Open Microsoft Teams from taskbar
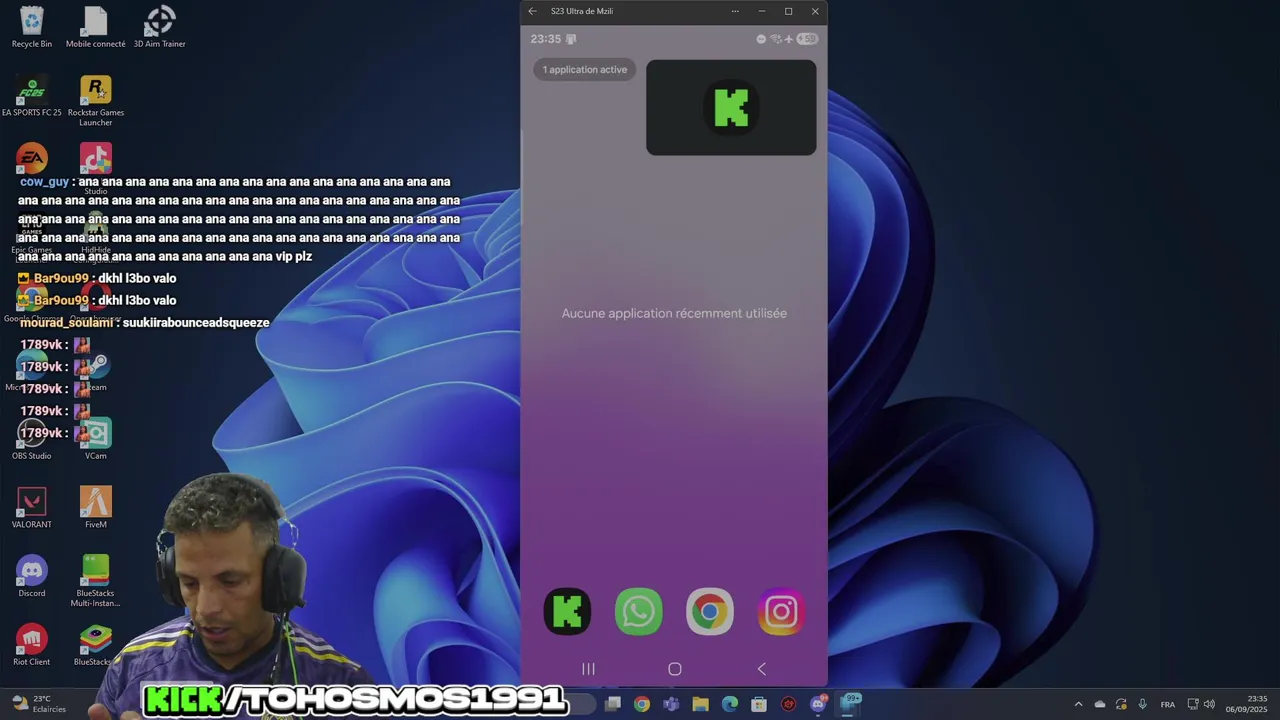Screen dimensions: 1280x720 671,704
